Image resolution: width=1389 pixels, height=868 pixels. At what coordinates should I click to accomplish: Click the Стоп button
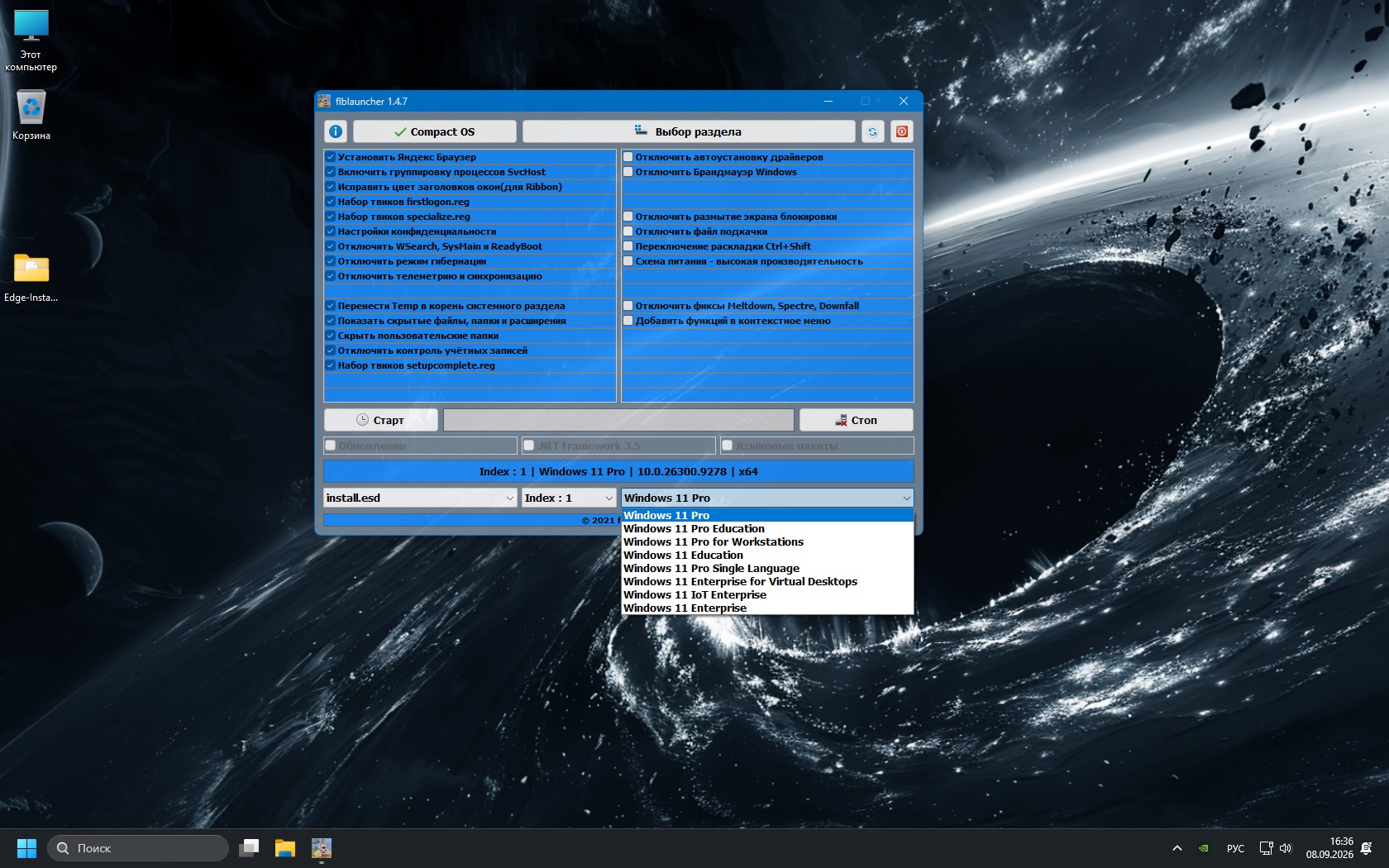click(x=856, y=420)
